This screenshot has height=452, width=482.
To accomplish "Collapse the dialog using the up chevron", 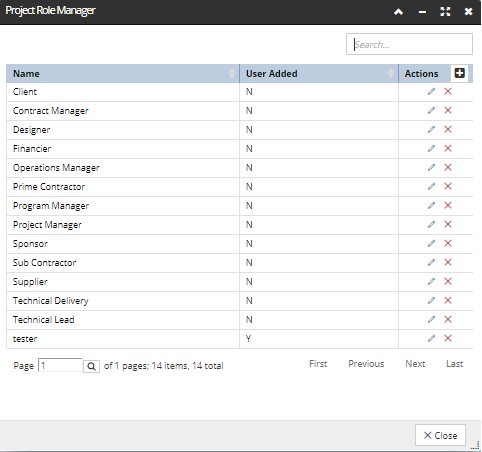I will (x=398, y=12).
